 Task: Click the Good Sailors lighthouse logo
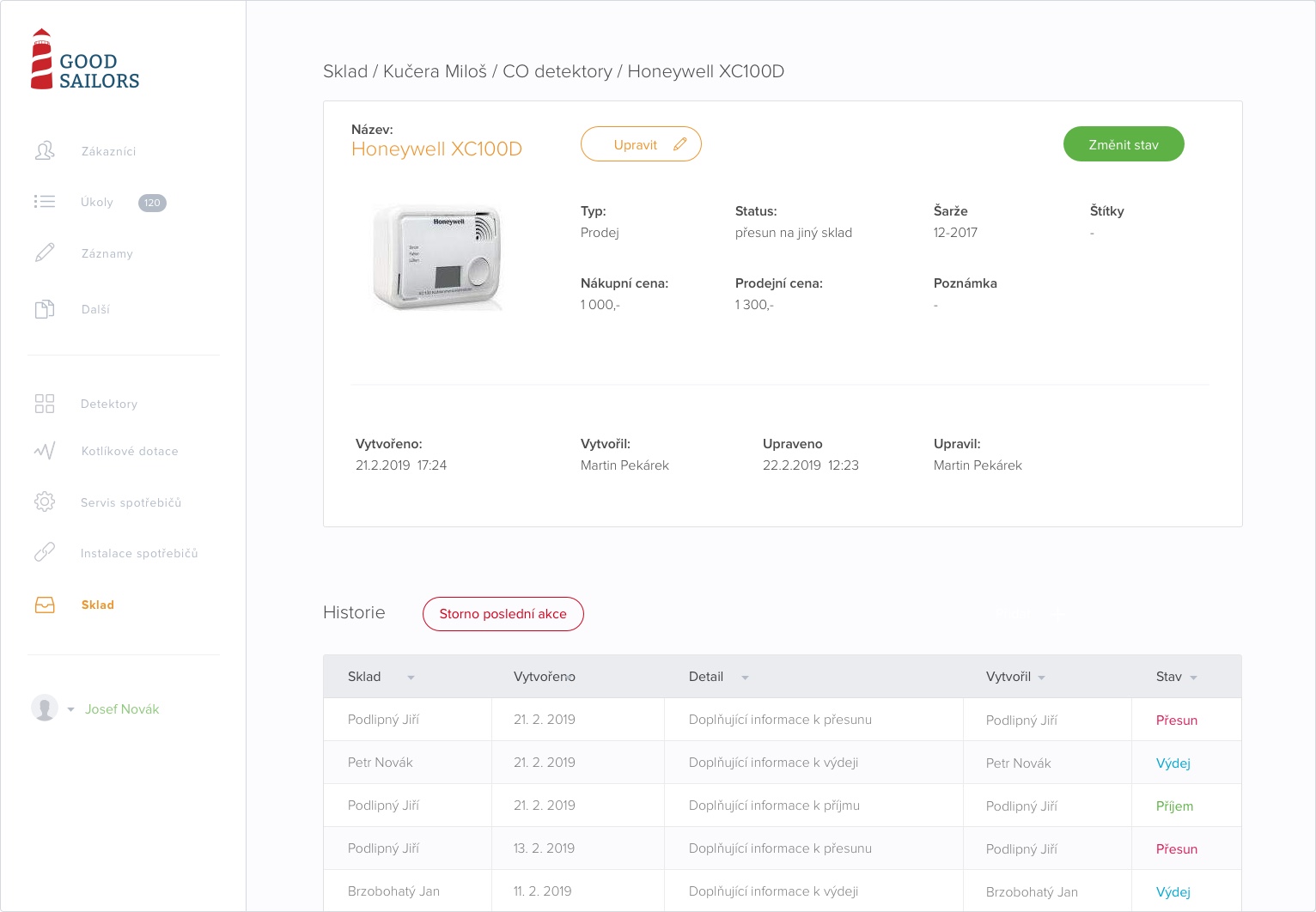85,59
